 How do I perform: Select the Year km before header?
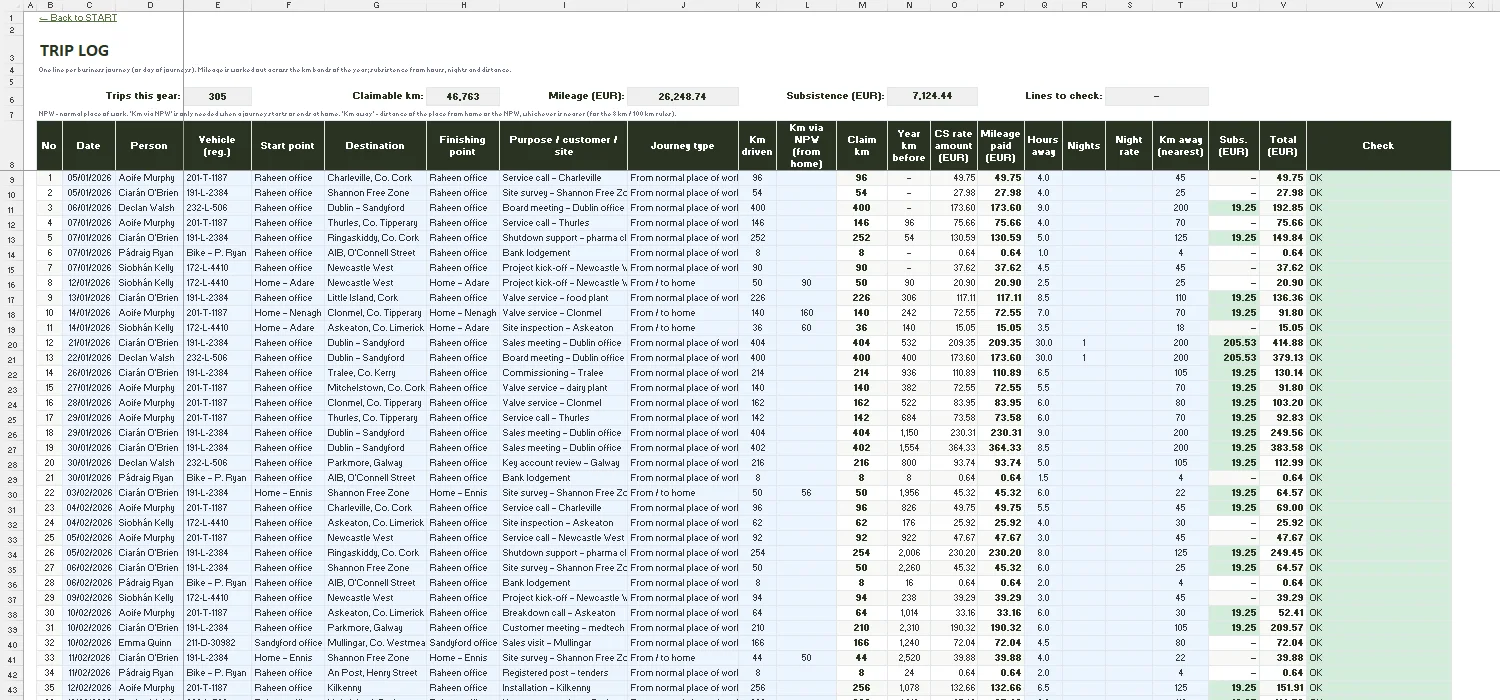[x=909, y=146]
